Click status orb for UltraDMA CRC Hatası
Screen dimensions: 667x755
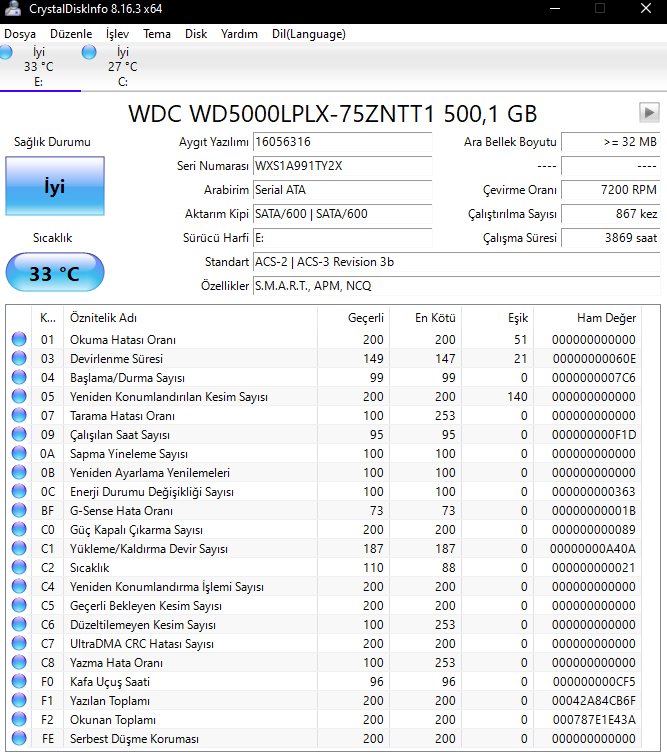coord(19,644)
